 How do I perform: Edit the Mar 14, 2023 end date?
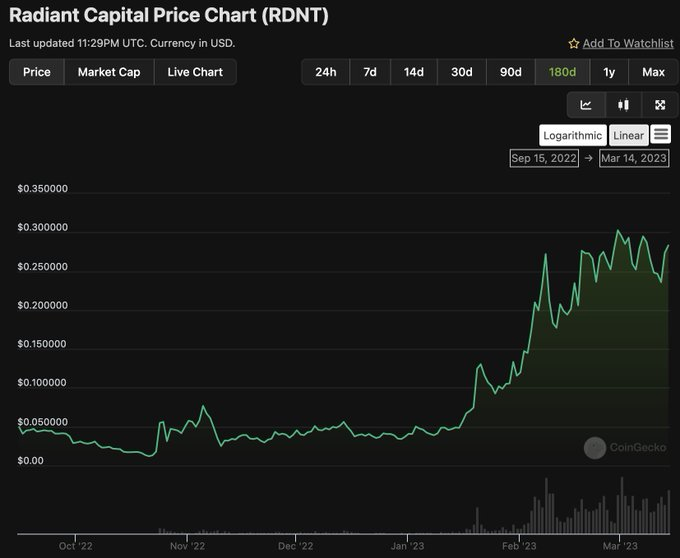tap(634, 158)
